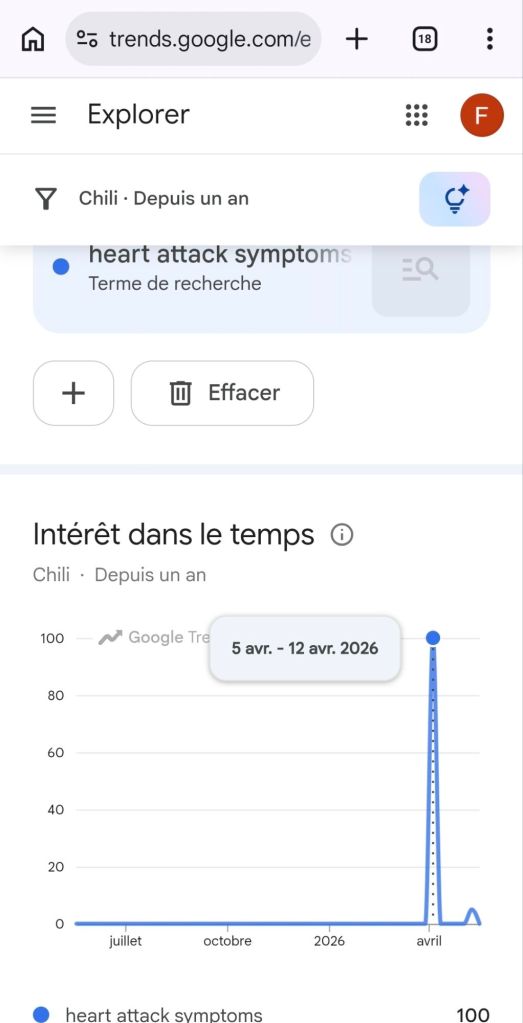The width and height of the screenshot is (523, 1023).
Task: Click the peak data point at 100
Action: point(432,638)
